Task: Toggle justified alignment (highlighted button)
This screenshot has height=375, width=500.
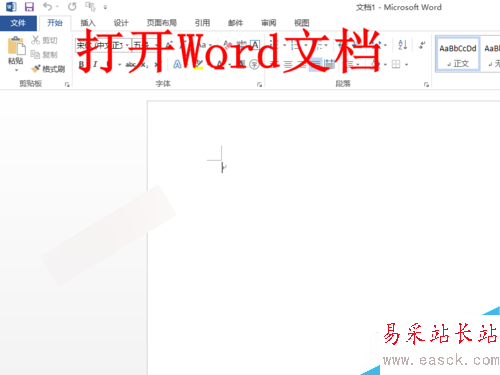Action: tap(315, 64)
